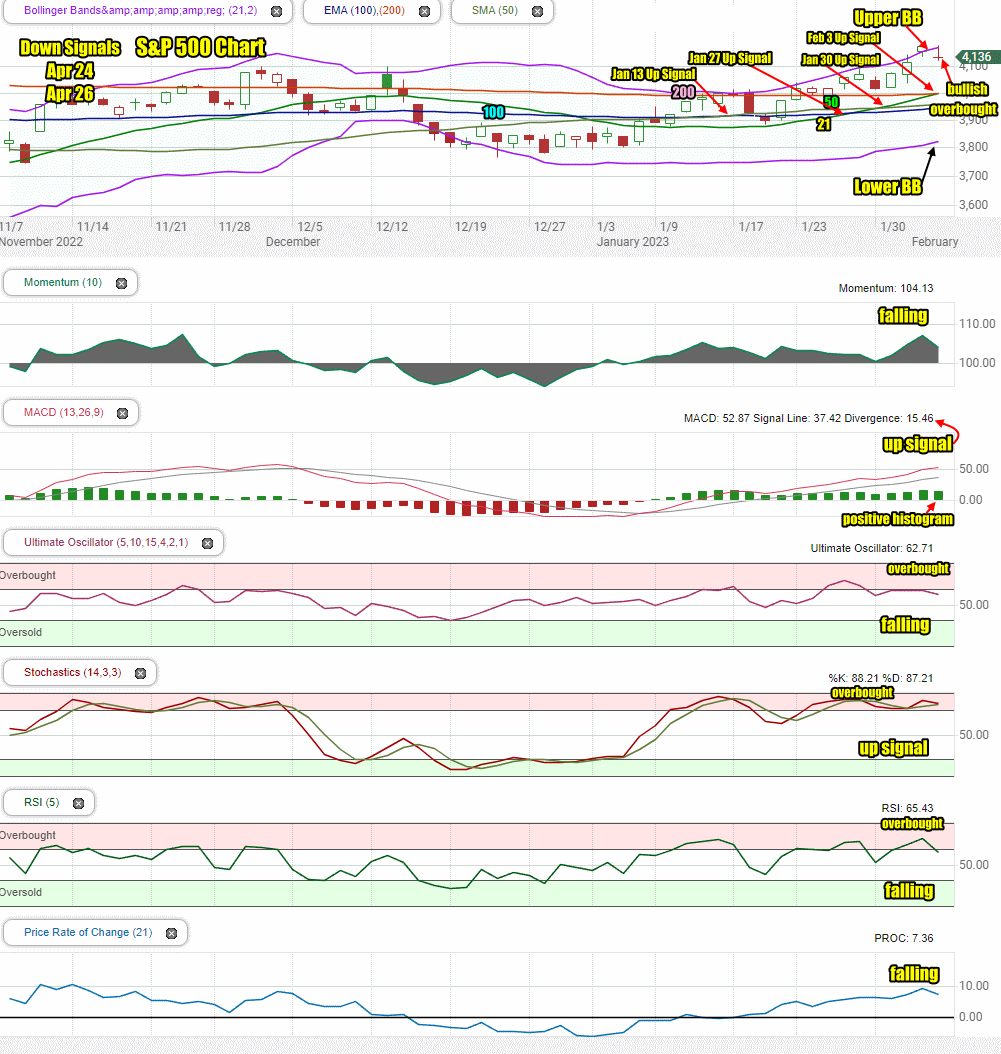Select the 1/30 date on the time axis
Screen dimensions: 1001x1054
tap(893, 227)
